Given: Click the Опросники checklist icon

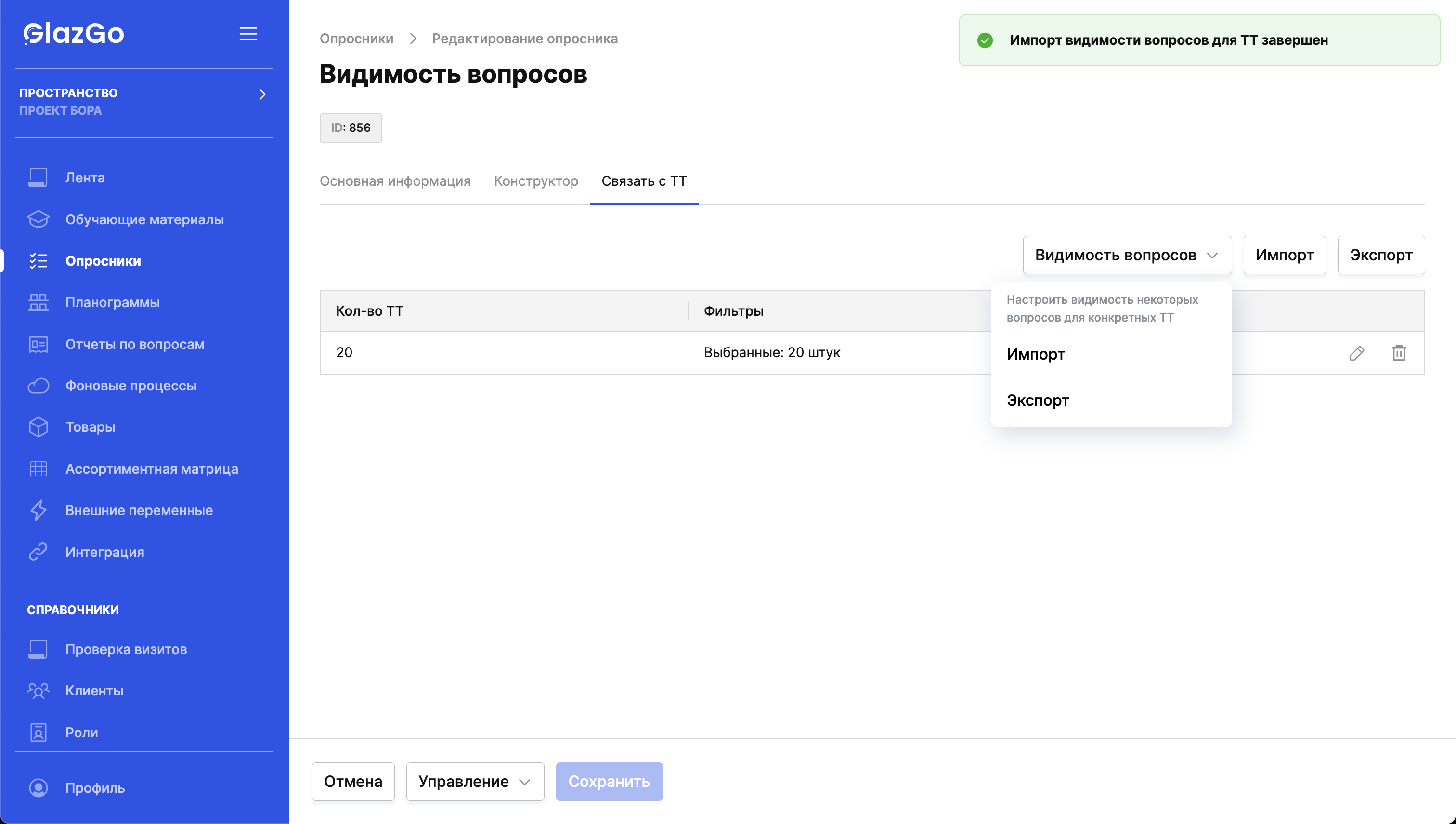Looking at the screenshot, I should coord(38,261).
